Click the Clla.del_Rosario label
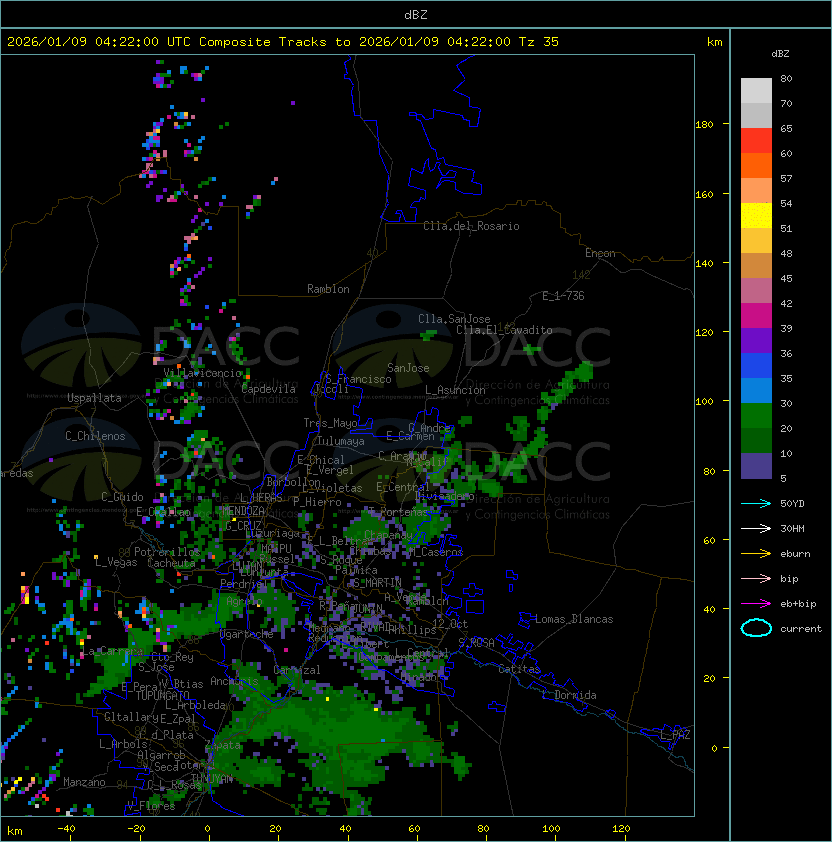The width and height of the screenshot is (832, 842). [471, 227]
